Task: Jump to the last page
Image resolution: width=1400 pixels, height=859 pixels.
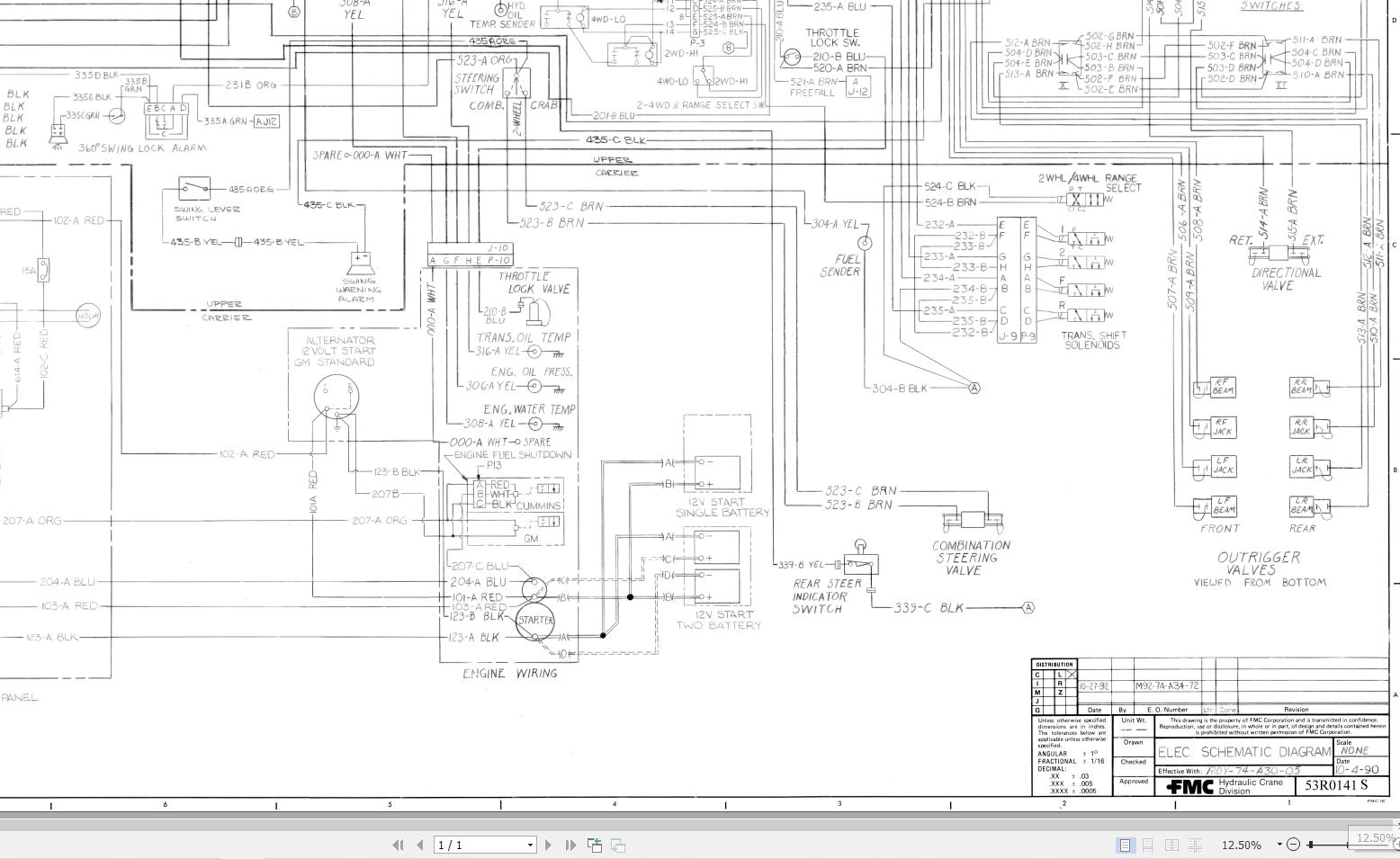Action: pyautogui.click(x=570, y=845)
